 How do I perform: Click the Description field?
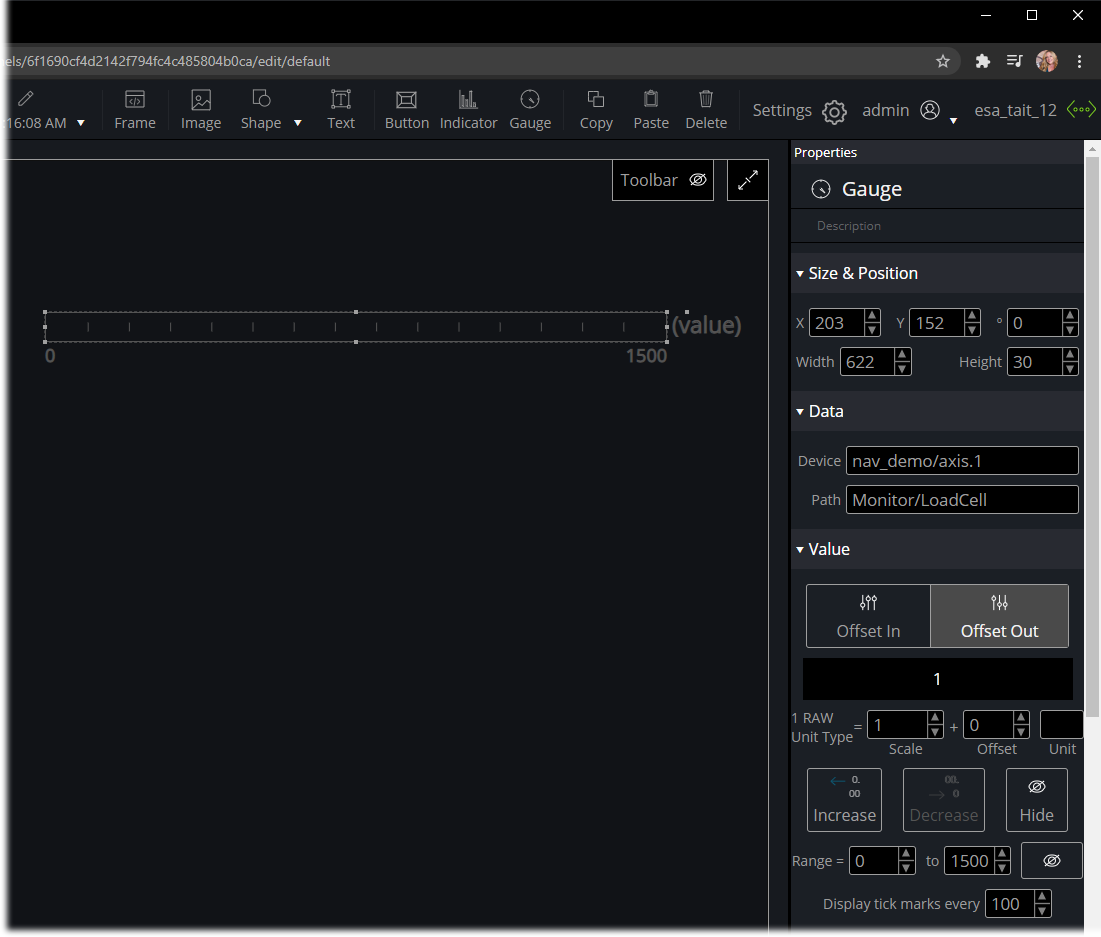tap(937, 225)
